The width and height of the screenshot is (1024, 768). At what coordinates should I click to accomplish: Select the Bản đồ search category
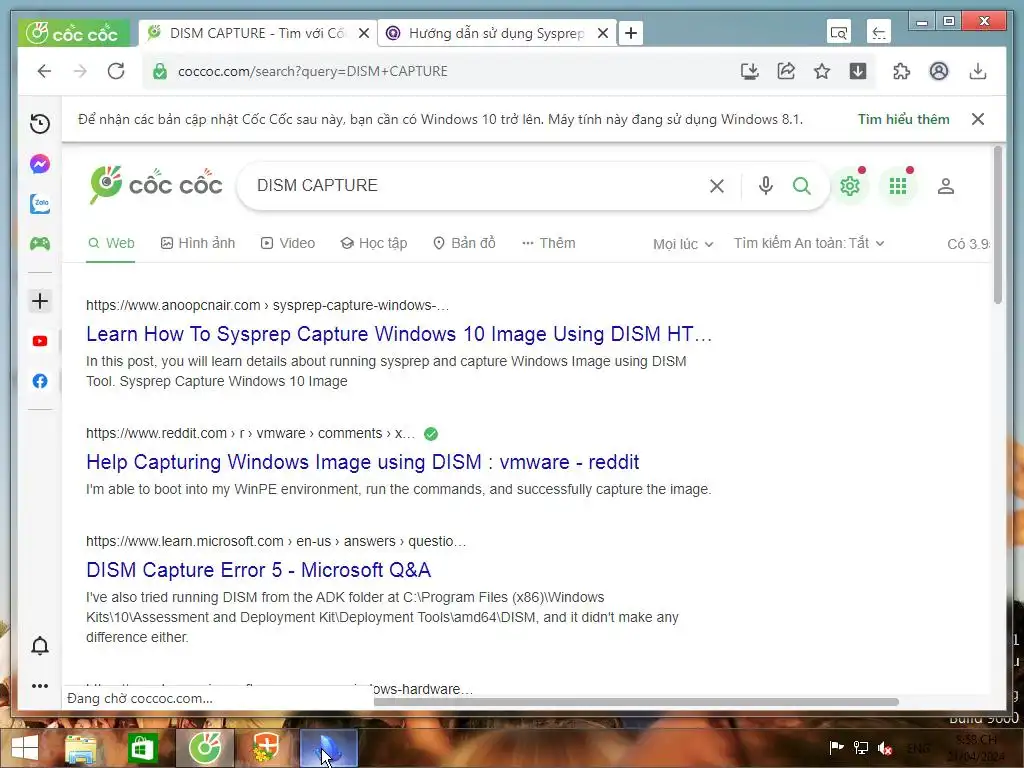pos(464,243)
